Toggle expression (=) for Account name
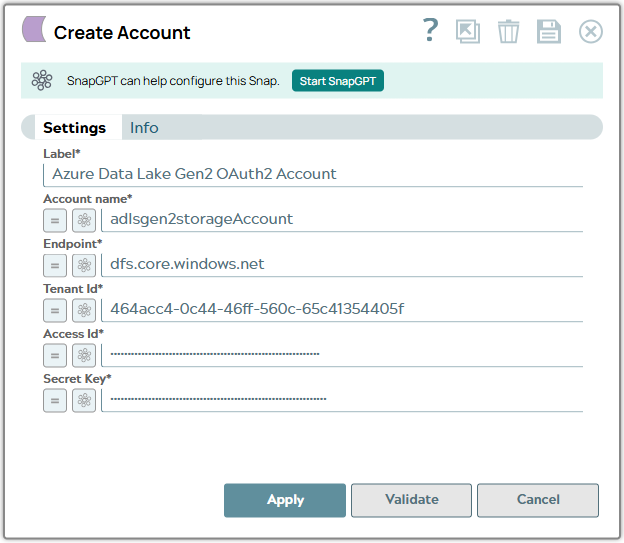 click(x=55, y=220)
